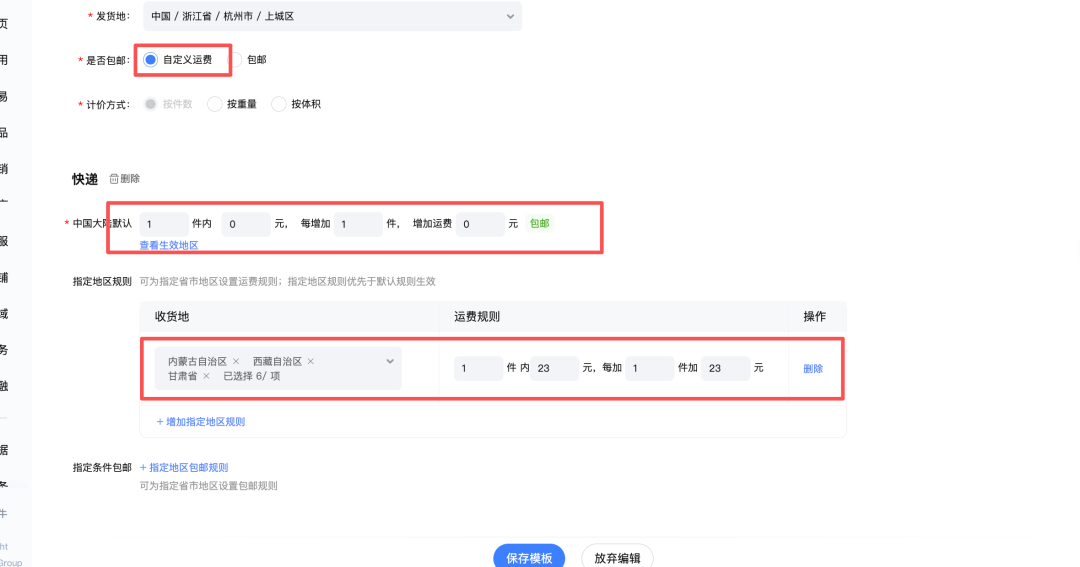This screenshot has height=567, width=1080.
Task: Click 指定地区包邮规则 link
Action: (184, 467)
